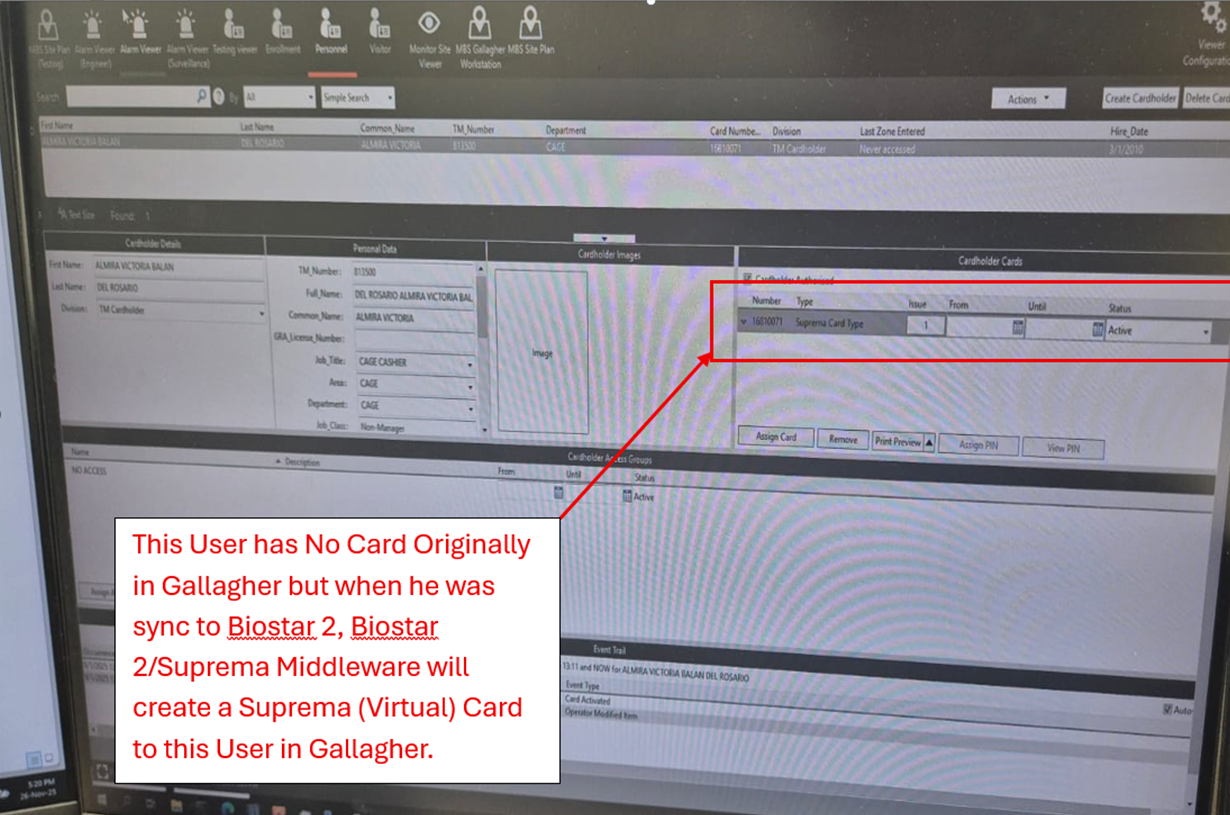The image size is (1230, 815).
Task: Open the Division TM Cardholder dropdown
Action: coord(179,311)
